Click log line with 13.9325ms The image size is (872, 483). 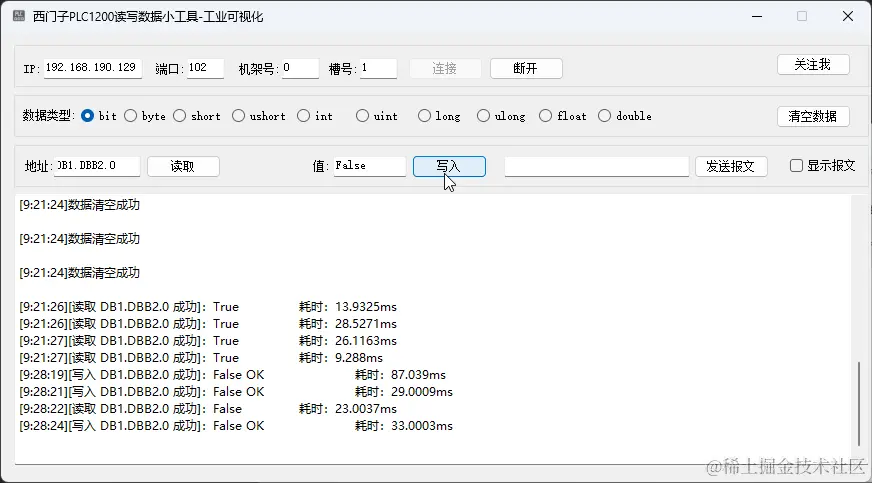point(208,307)
